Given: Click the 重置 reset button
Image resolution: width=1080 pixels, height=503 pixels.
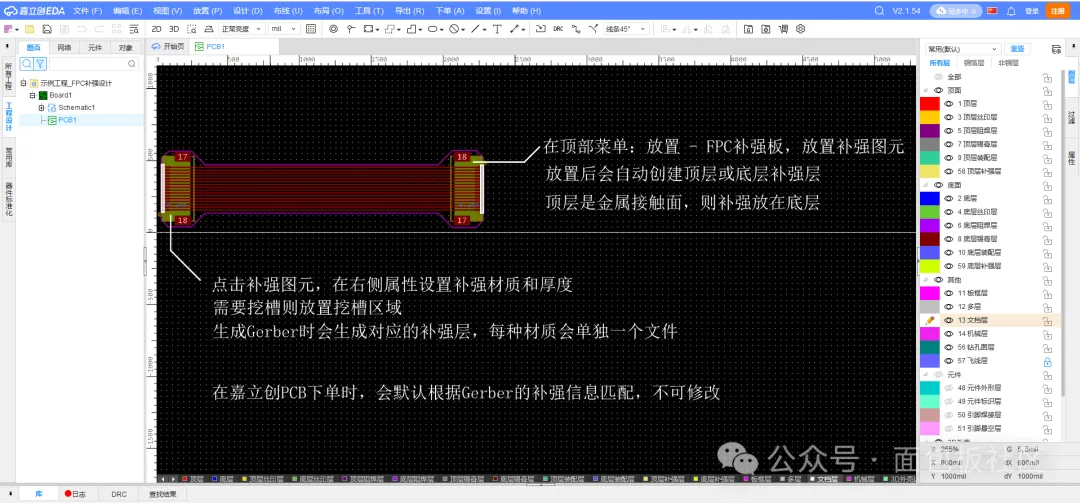Looking at the screenshot, I should 1017,49.
